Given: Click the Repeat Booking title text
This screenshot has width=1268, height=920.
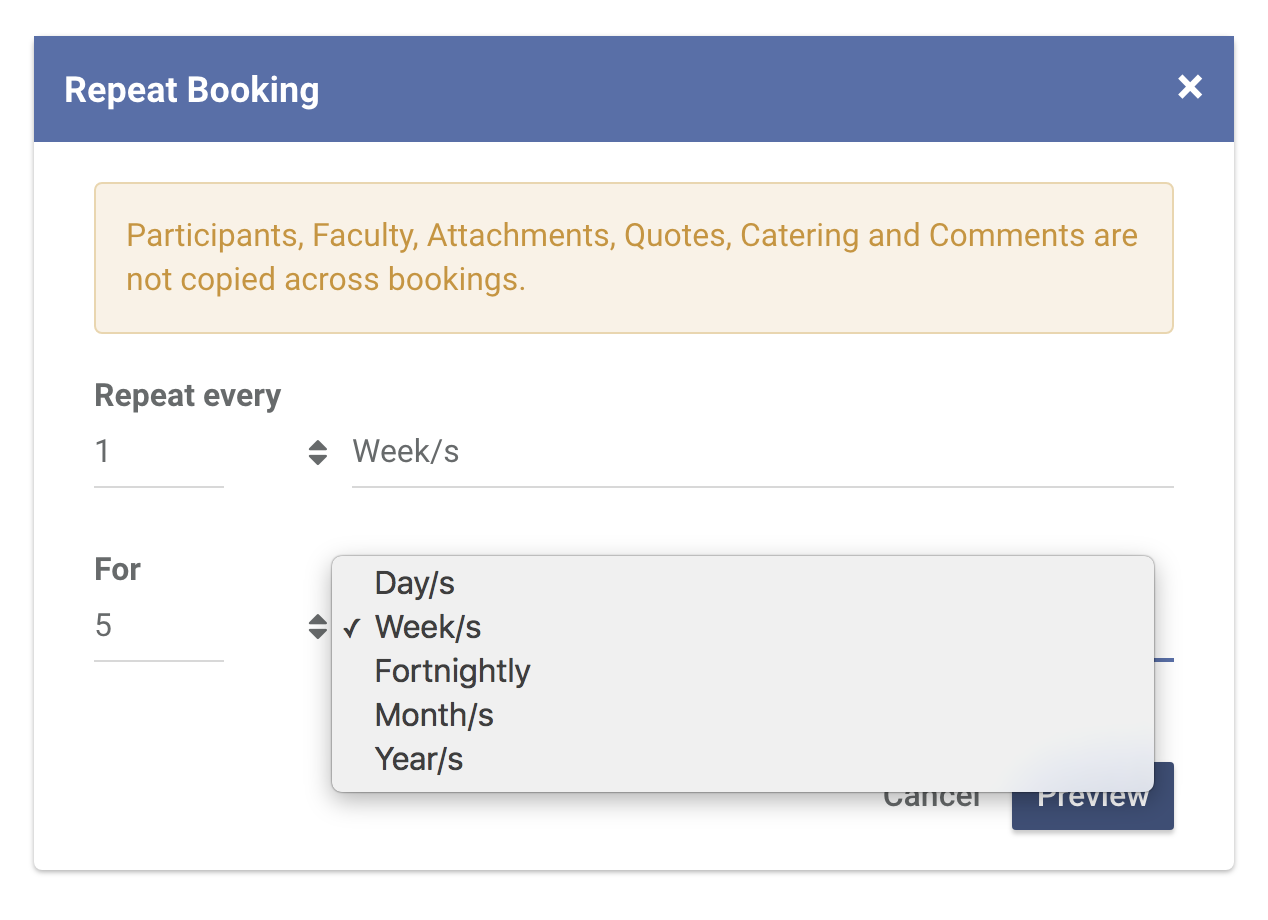Looking at the screenshot, I should (192, 89).
